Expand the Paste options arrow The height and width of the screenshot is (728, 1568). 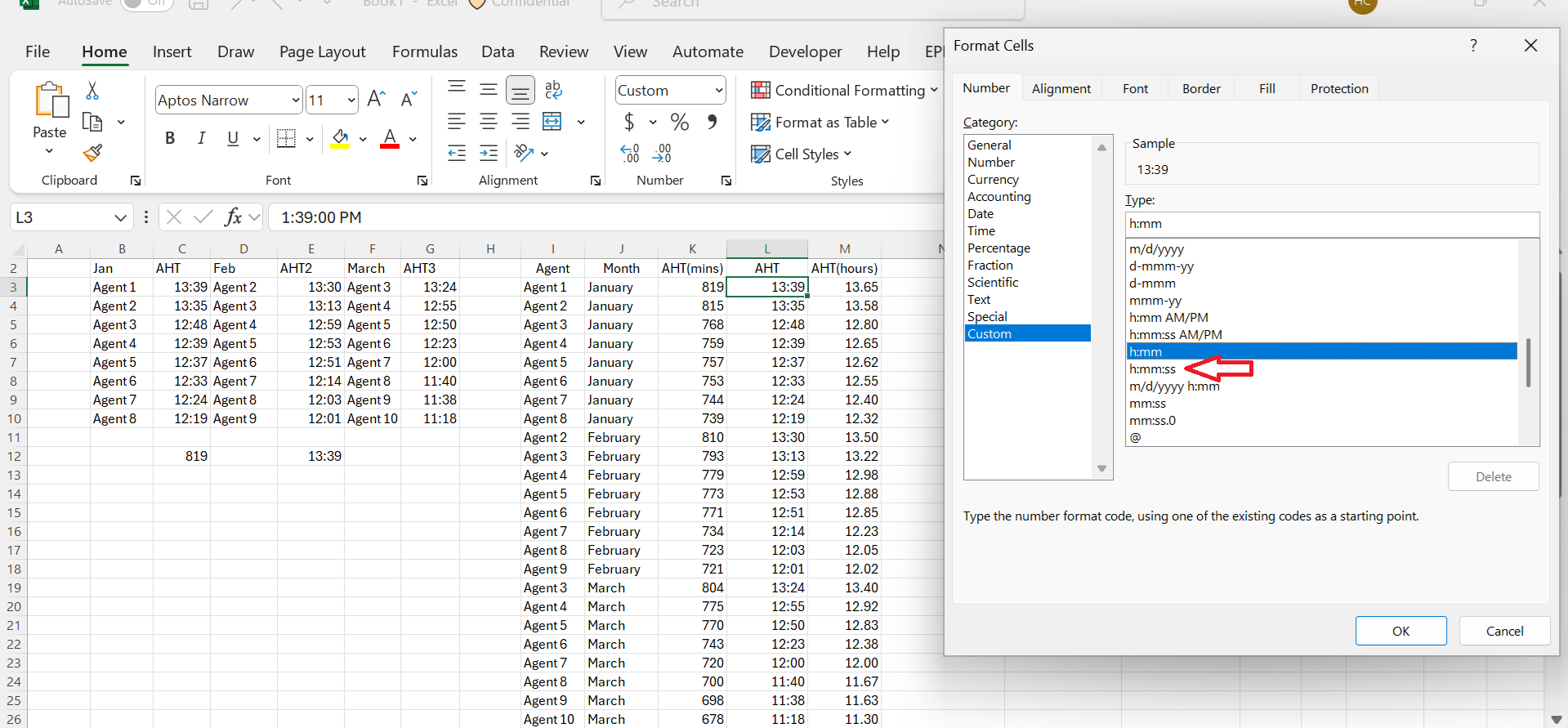click(49, 151)
